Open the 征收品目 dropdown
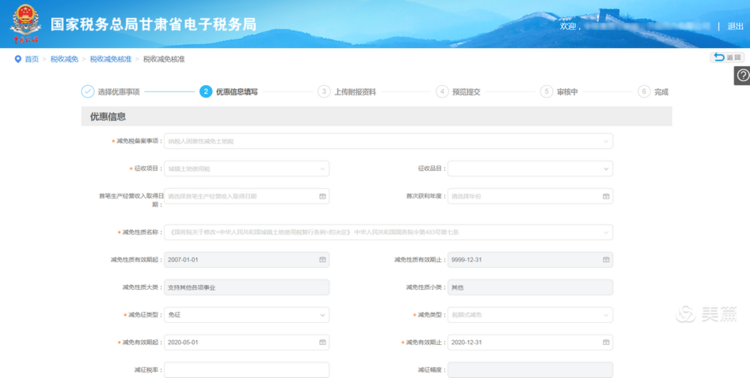 (x=530, y=168)
